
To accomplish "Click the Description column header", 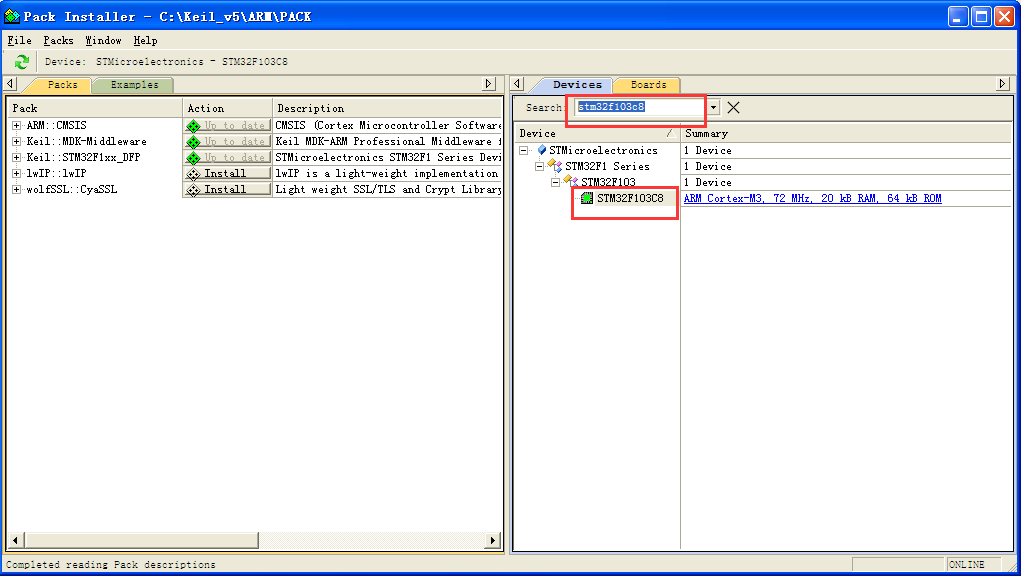I will click(x=387, y=108).
